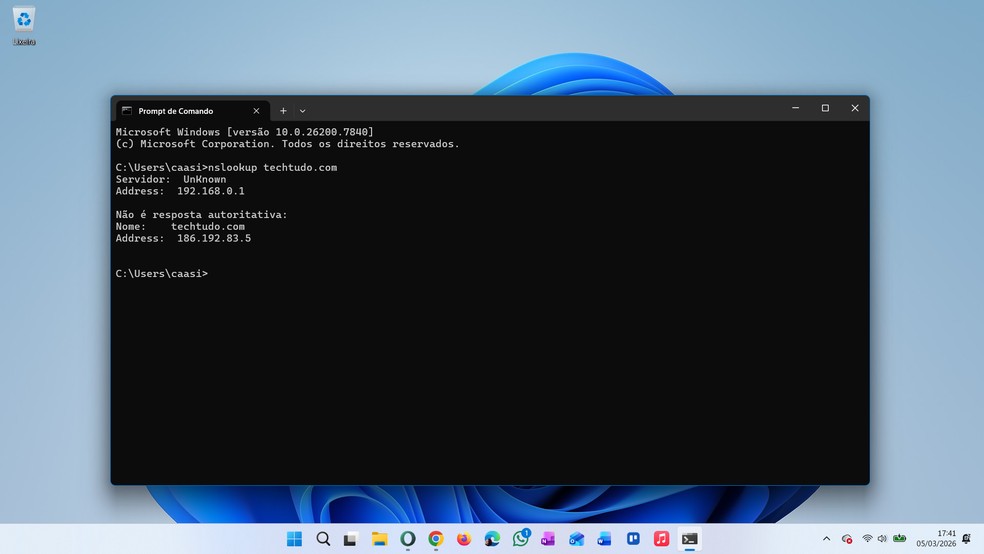Viewport: 984px width, 554px height.
Task: Click the Microsoft Windows version line
Action: point(245,132)
